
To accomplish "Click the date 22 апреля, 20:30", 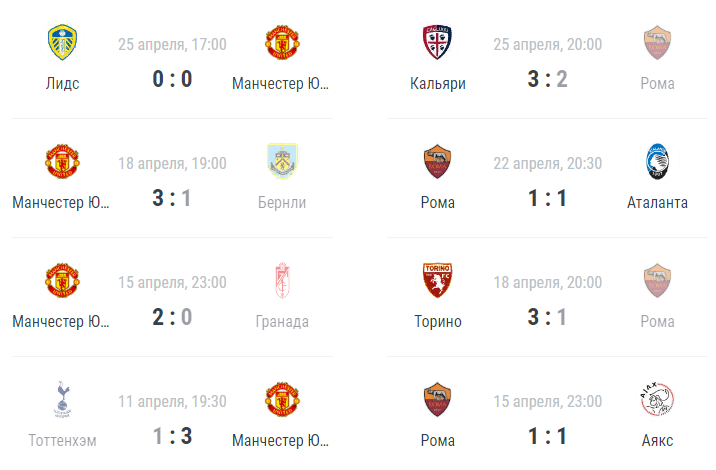I will pyautogui.click(x=547, y=164).
